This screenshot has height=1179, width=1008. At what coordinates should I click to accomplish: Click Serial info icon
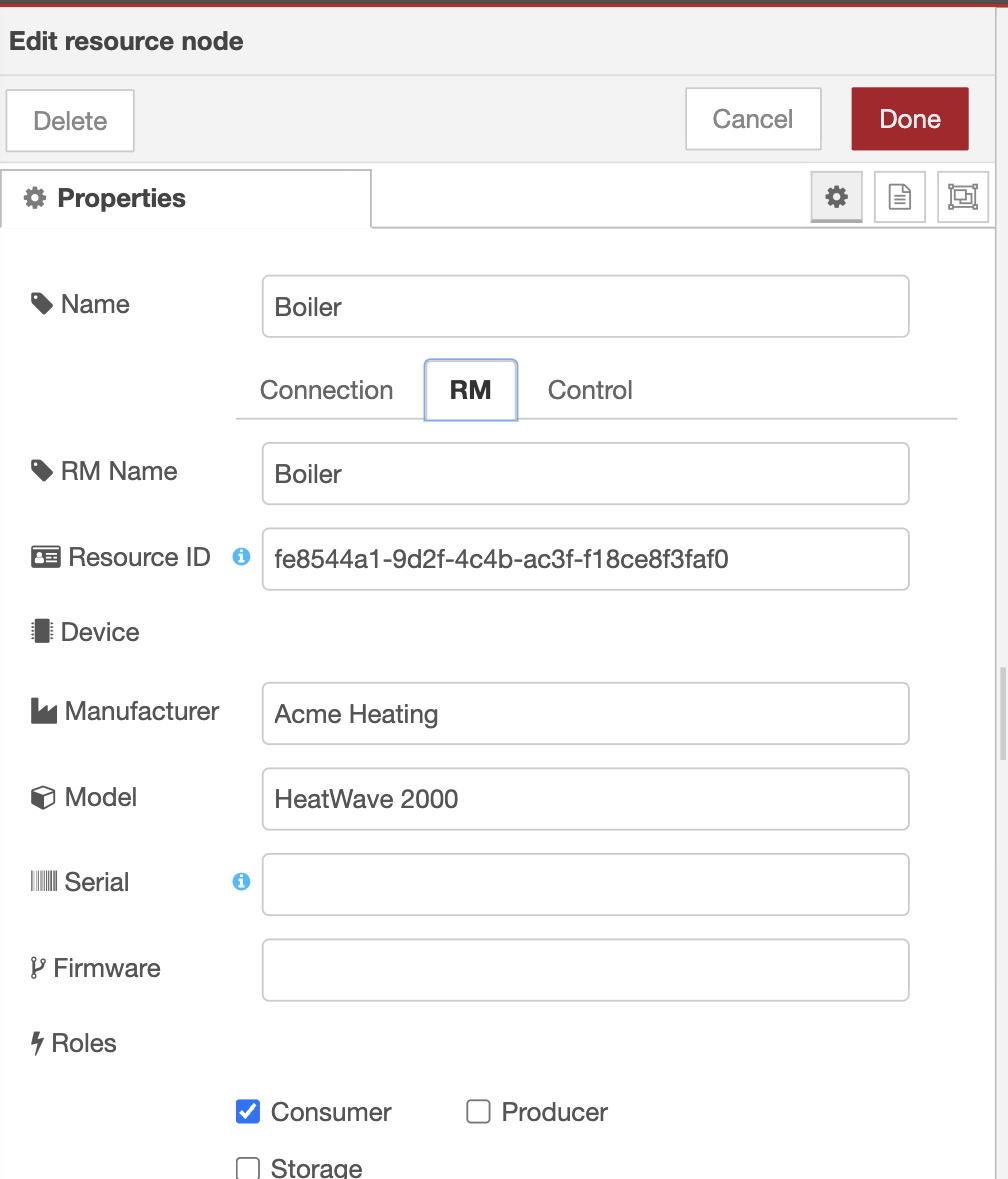241,881
